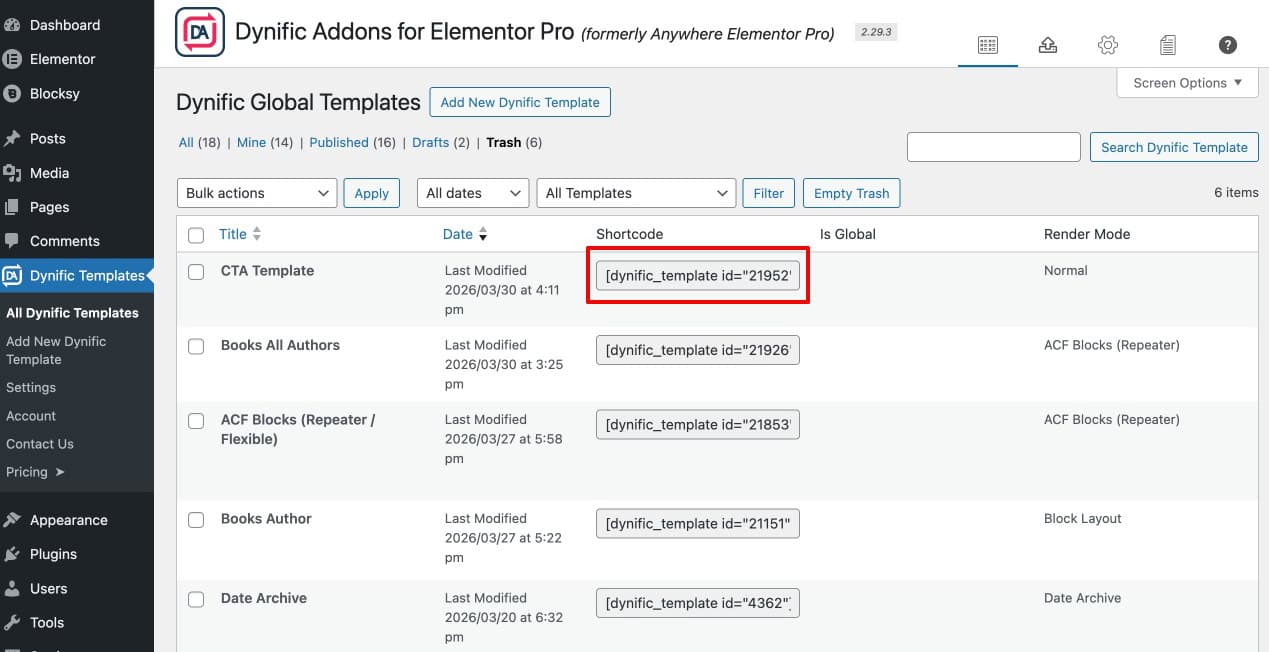
Task: Click the Media sidebar icon
Action: coord(12,173)
